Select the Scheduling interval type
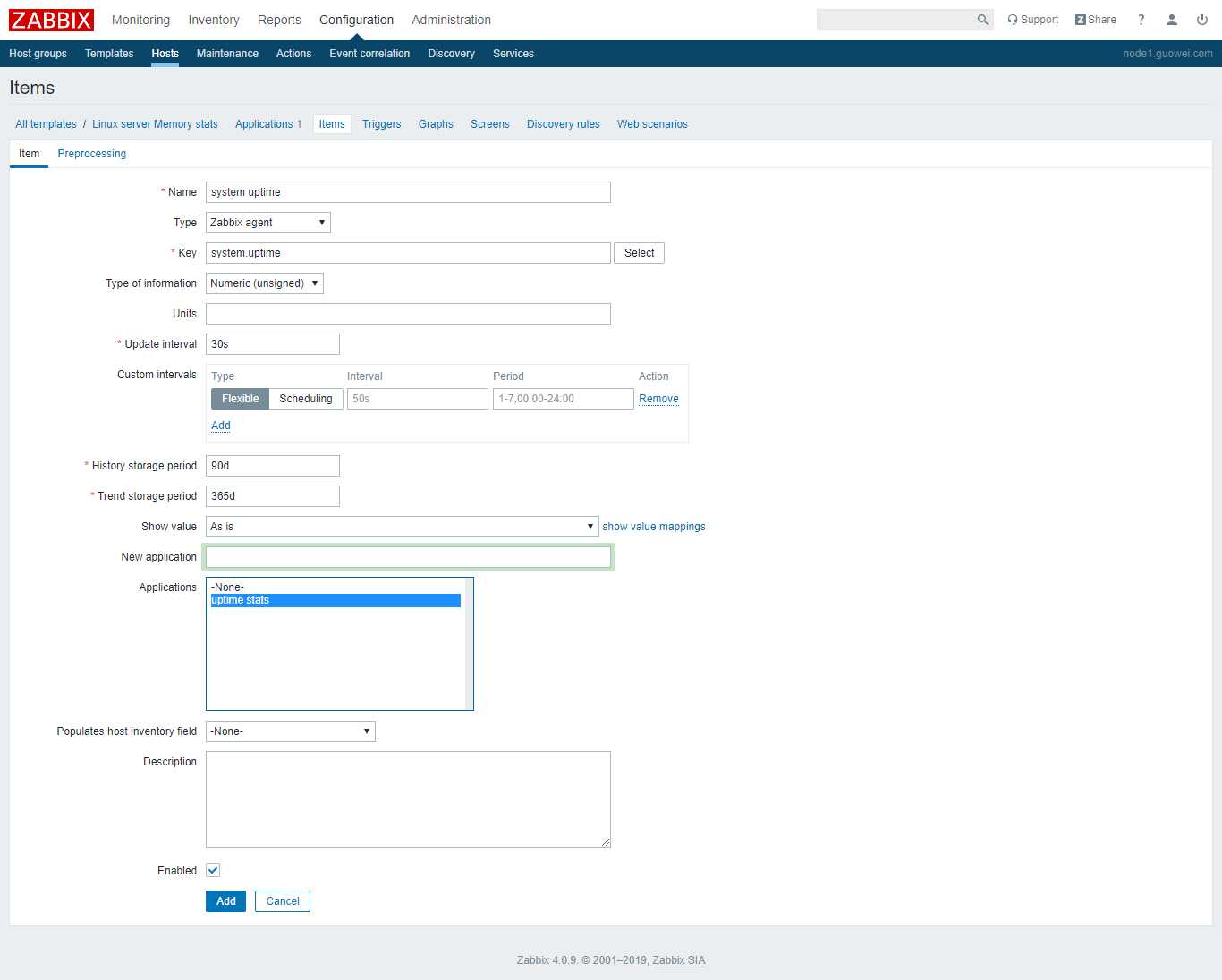1222x980 pixels. click(x=306, y=399)
